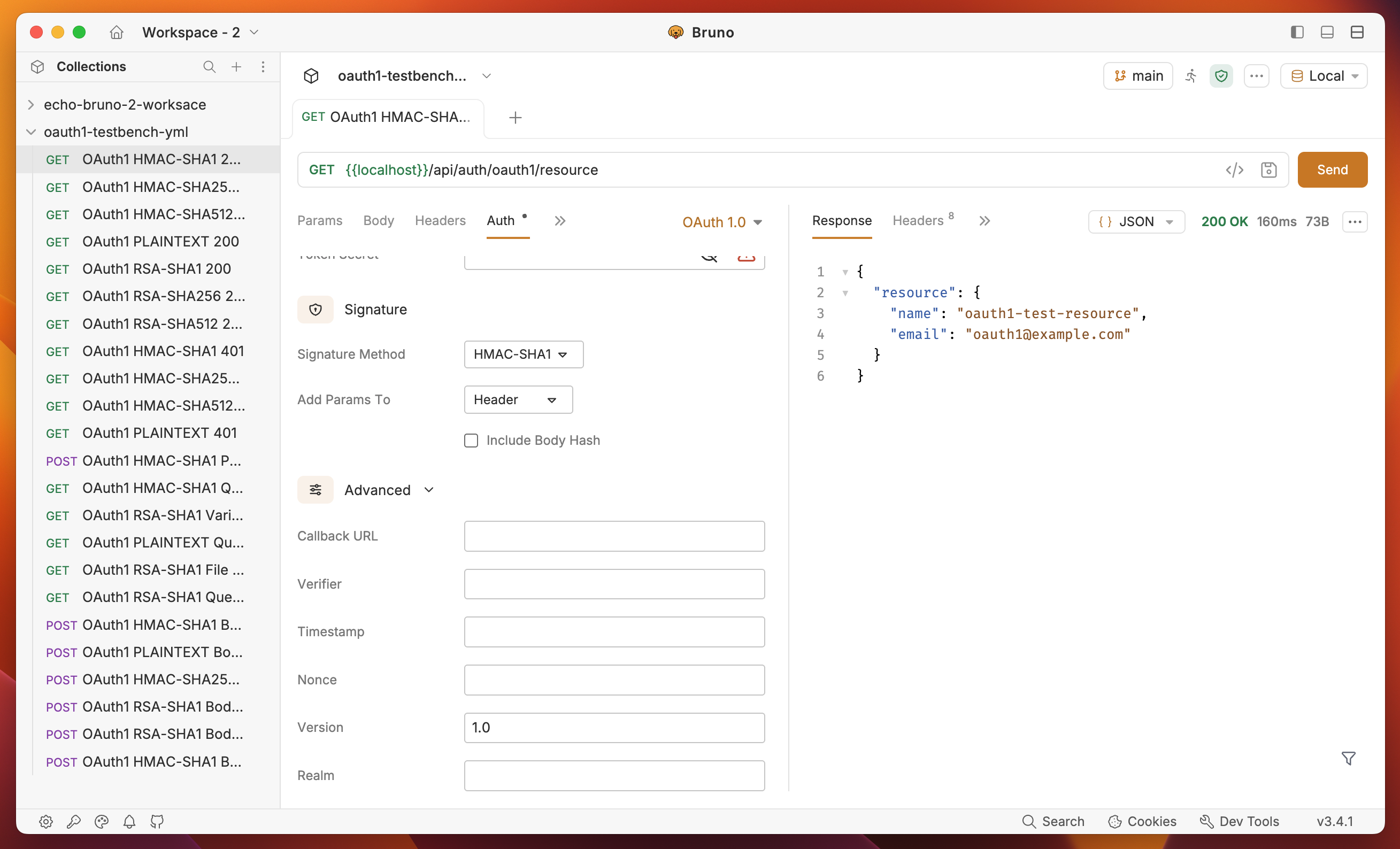Image resolution: width=1400 pixels, height=849 pixels.
Task: Search collections with the magnifier icon
Action: 209,66
